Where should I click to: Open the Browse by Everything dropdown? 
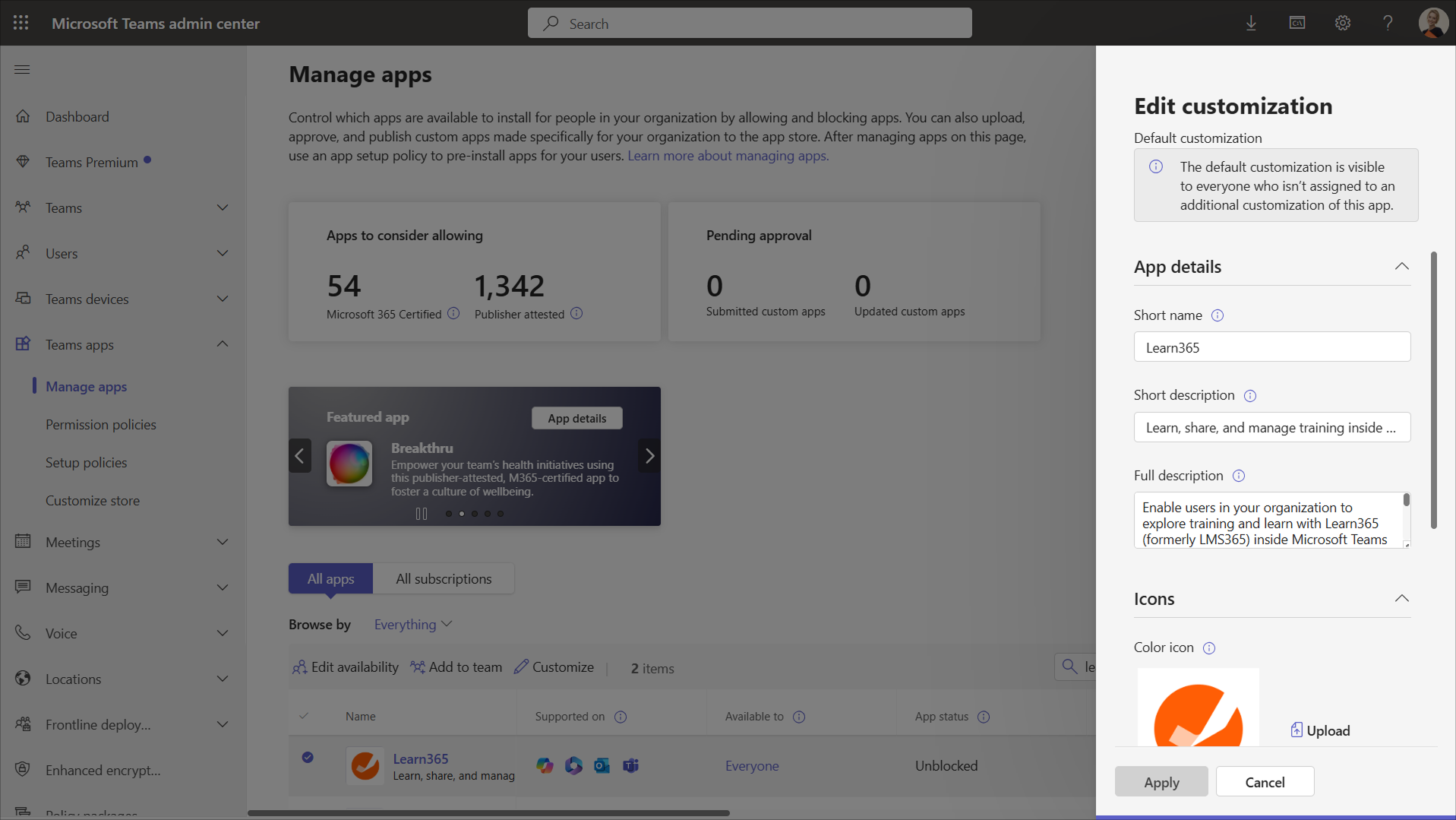412,624
